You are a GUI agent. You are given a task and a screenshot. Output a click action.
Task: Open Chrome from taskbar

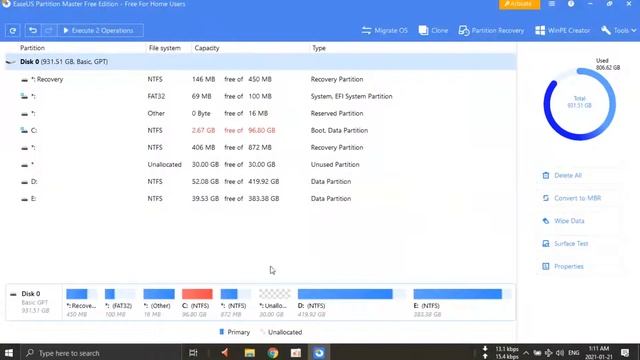point(273,353)
